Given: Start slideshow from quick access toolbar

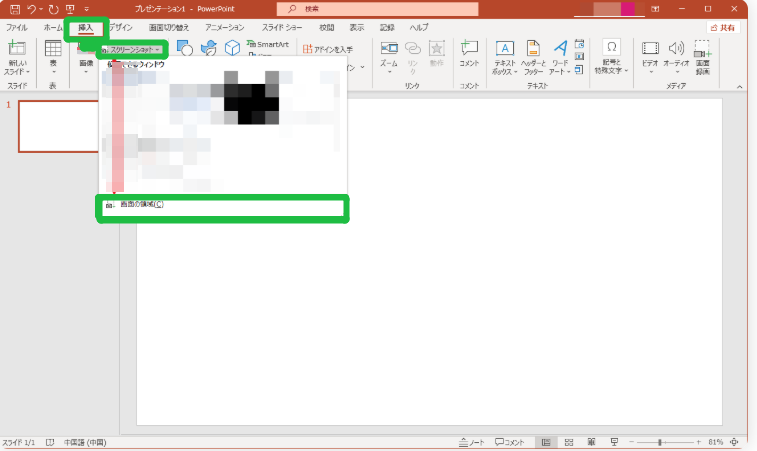Looking at the screenshot, I should [70, 9].
